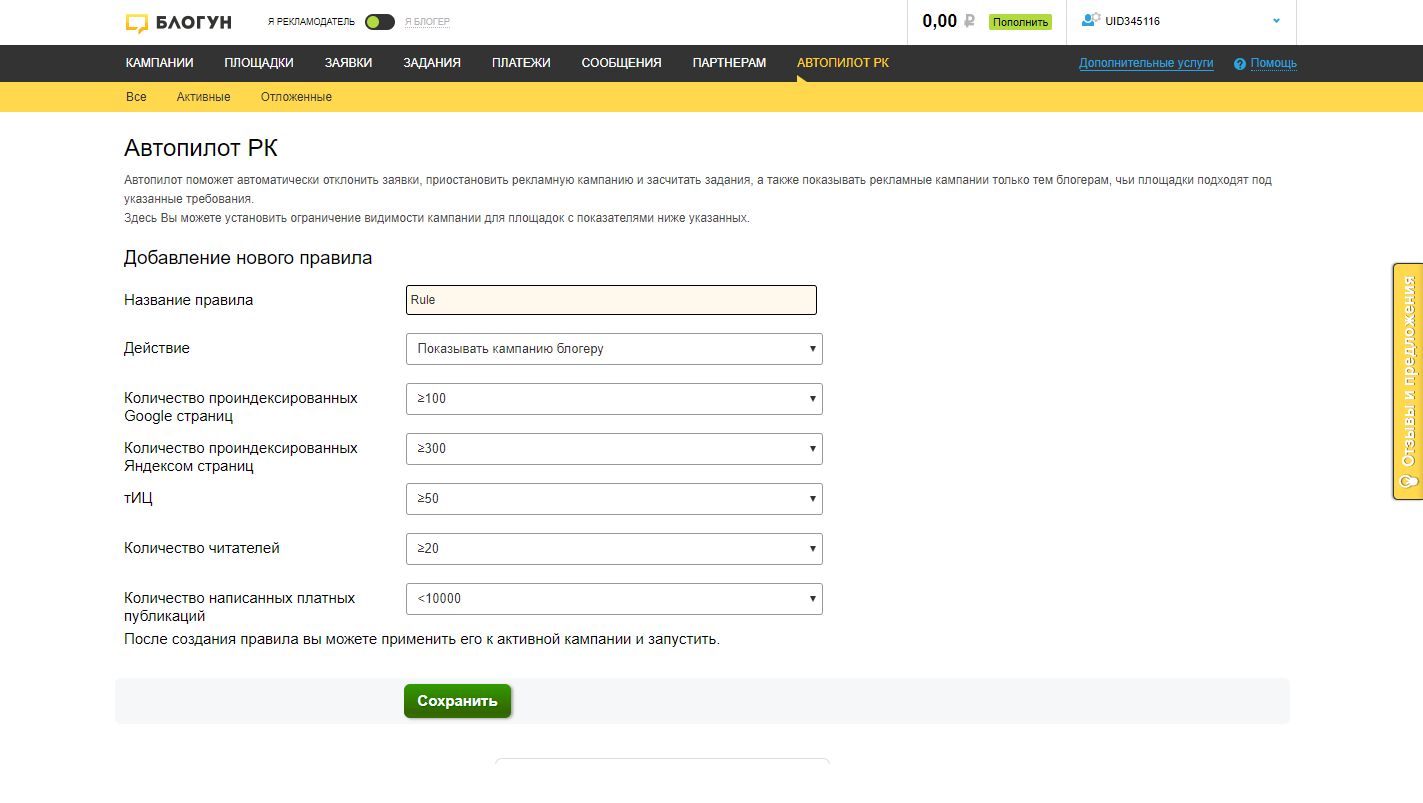Open the Действие dropdown

click(614, 349)
